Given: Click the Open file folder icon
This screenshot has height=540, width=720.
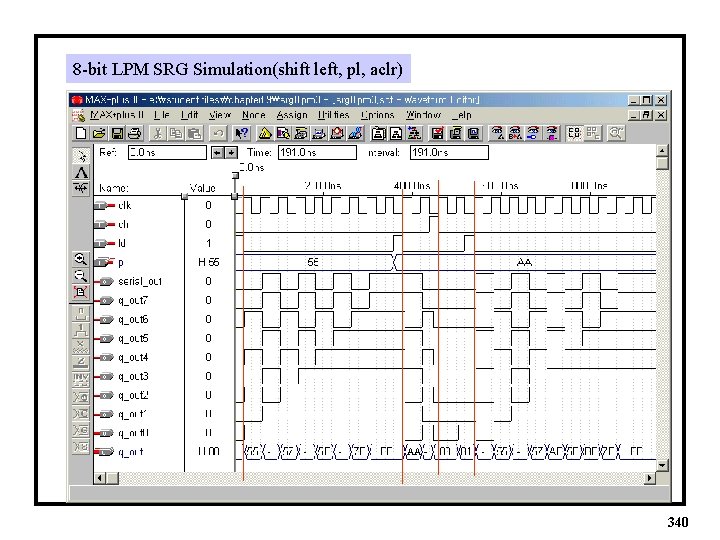Looking at the screenshot, I should (x=99, y=133).
